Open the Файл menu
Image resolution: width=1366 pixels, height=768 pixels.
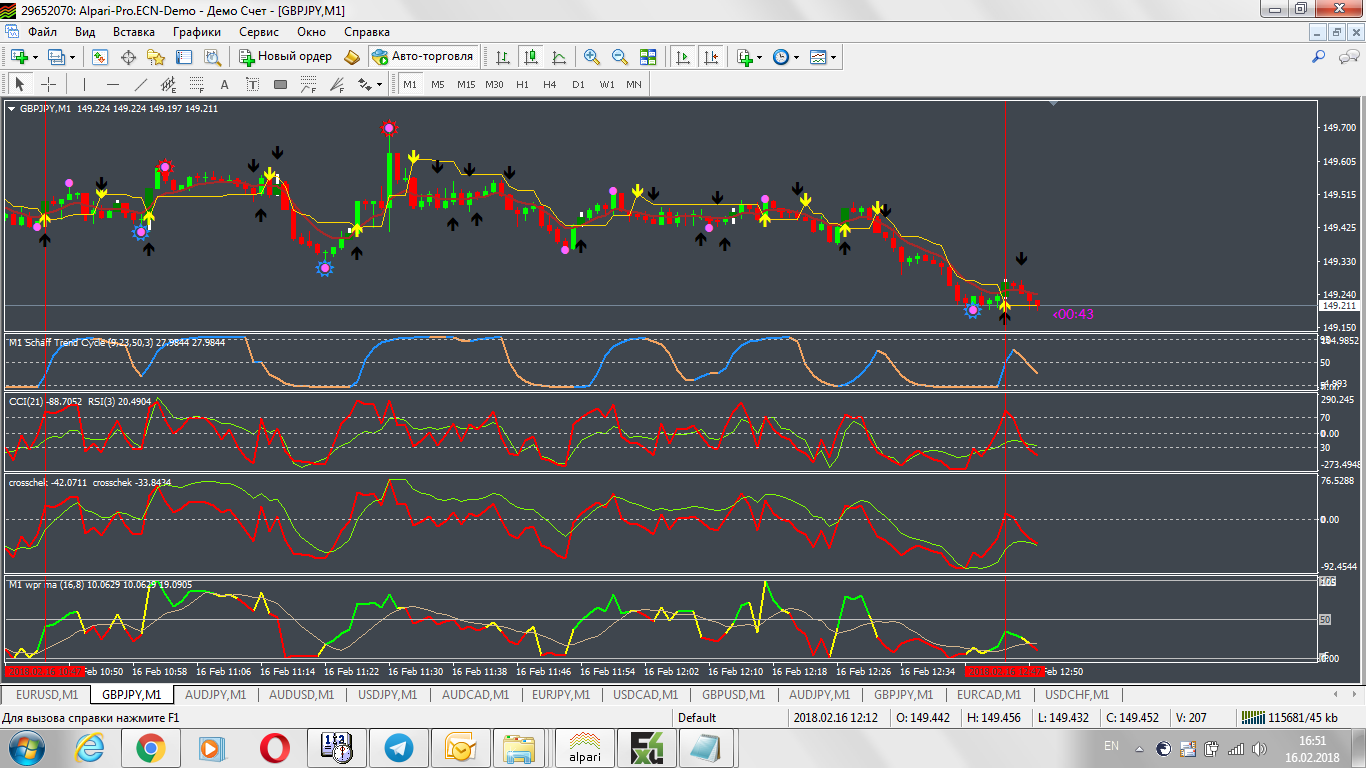[x=42, y=31]
